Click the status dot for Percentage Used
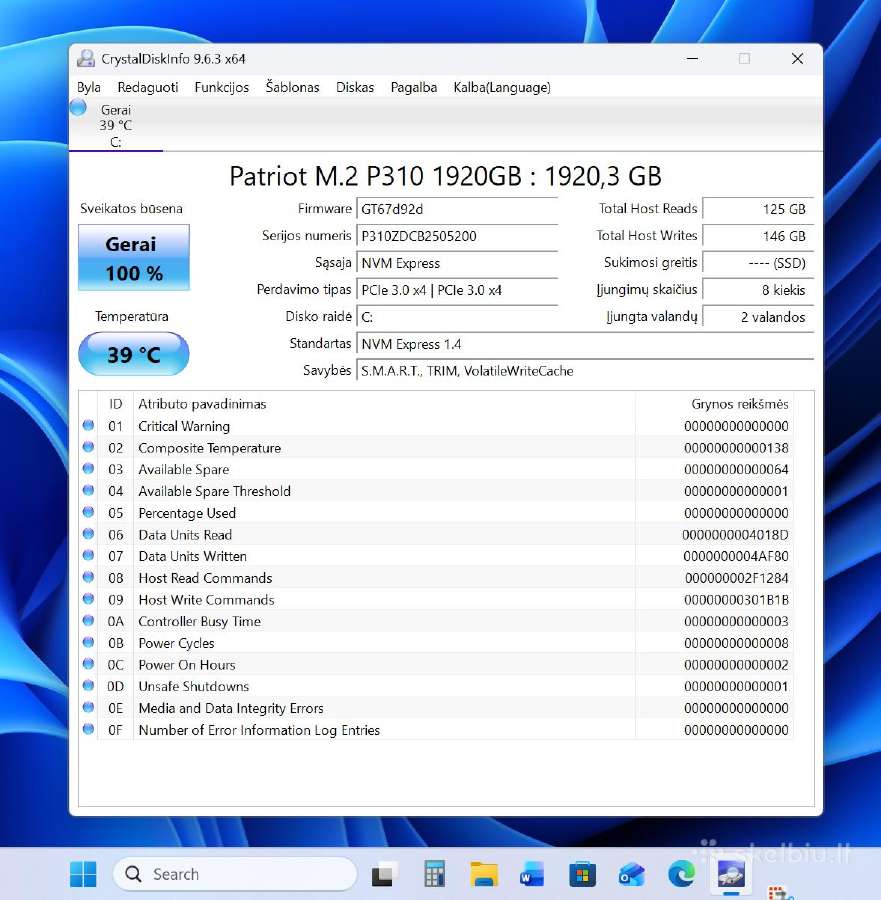The height and width of the screenshot is (900, 881). [x=88, y=512]
